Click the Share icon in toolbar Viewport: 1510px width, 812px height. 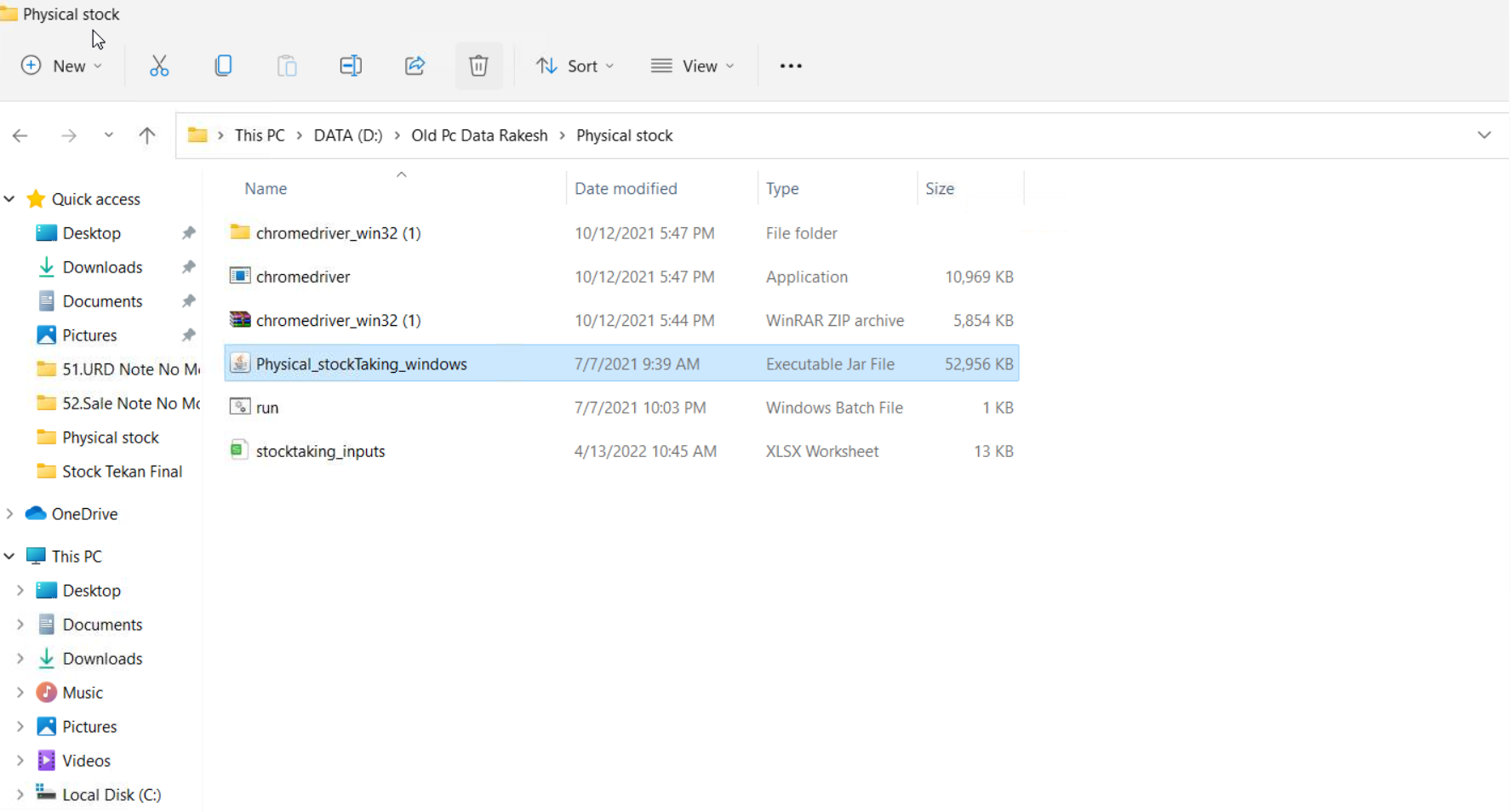[x=415, y=66]
